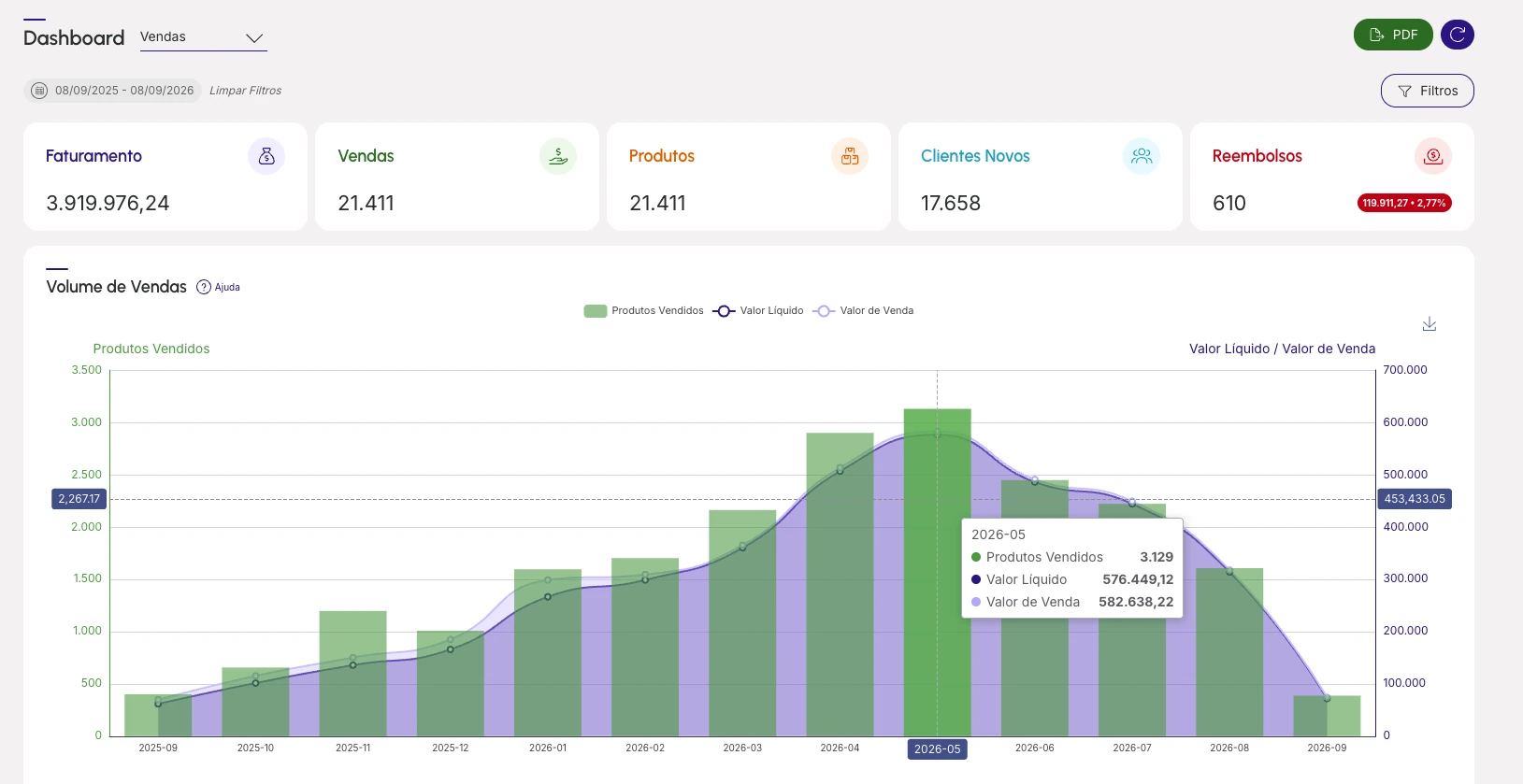
Task: Open the Filtros filter panel
Action: coord(1427,91)
